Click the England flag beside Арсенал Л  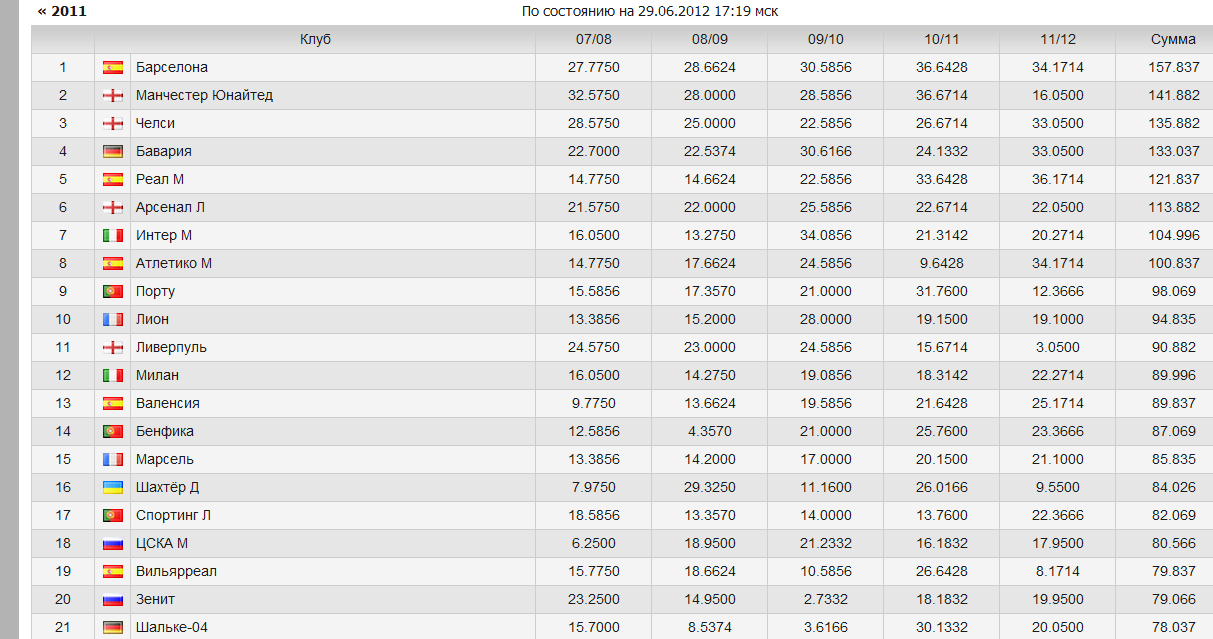coord(113,208)
